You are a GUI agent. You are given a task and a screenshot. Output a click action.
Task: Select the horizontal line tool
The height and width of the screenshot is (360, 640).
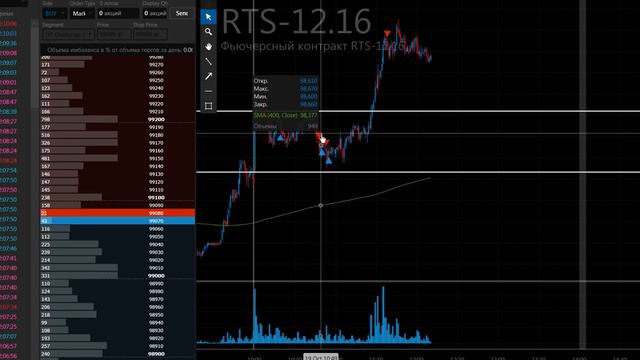[209, 91]
